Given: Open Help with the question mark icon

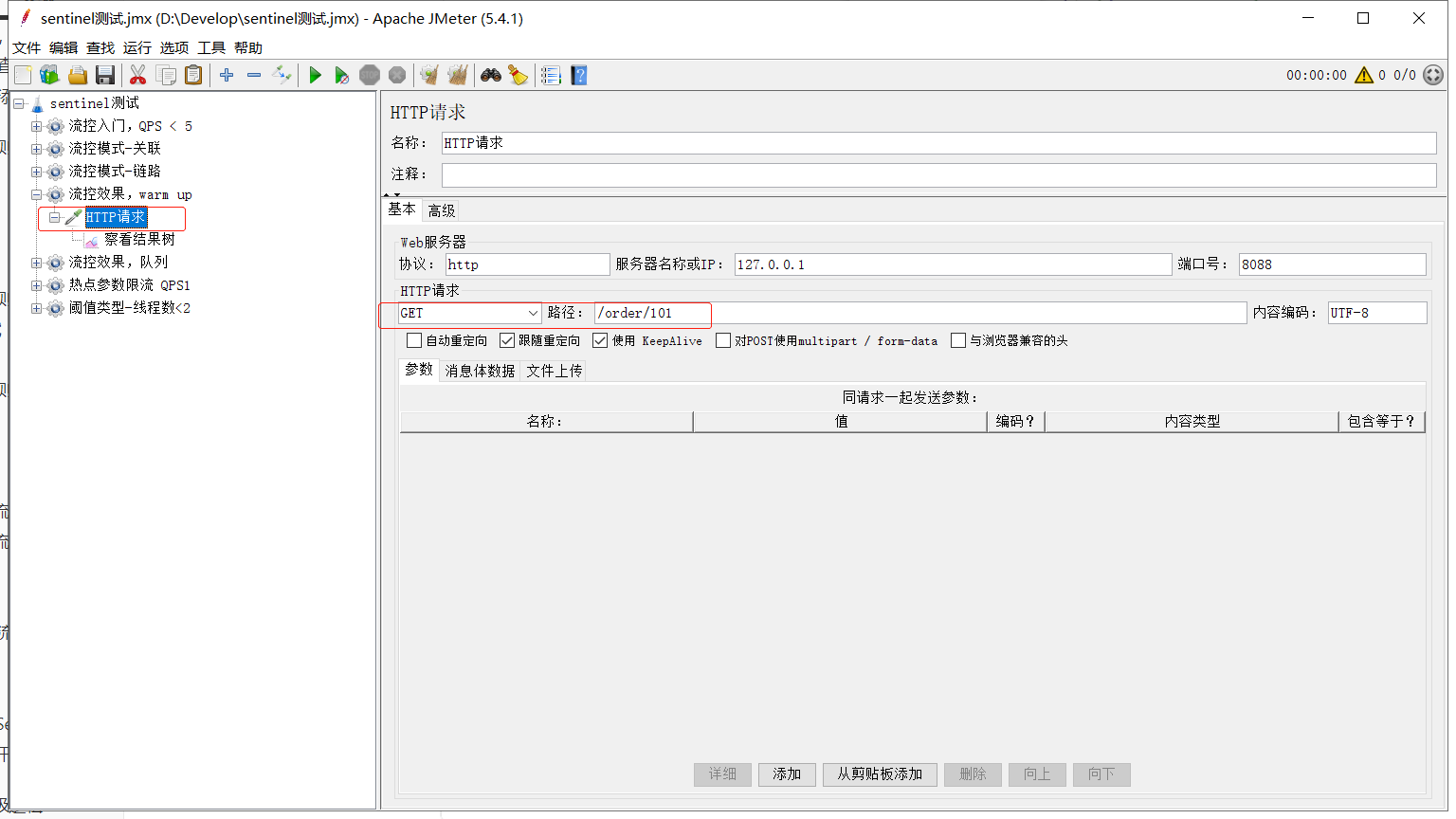Looking at the screenshot, I should [x=579, y=75].
